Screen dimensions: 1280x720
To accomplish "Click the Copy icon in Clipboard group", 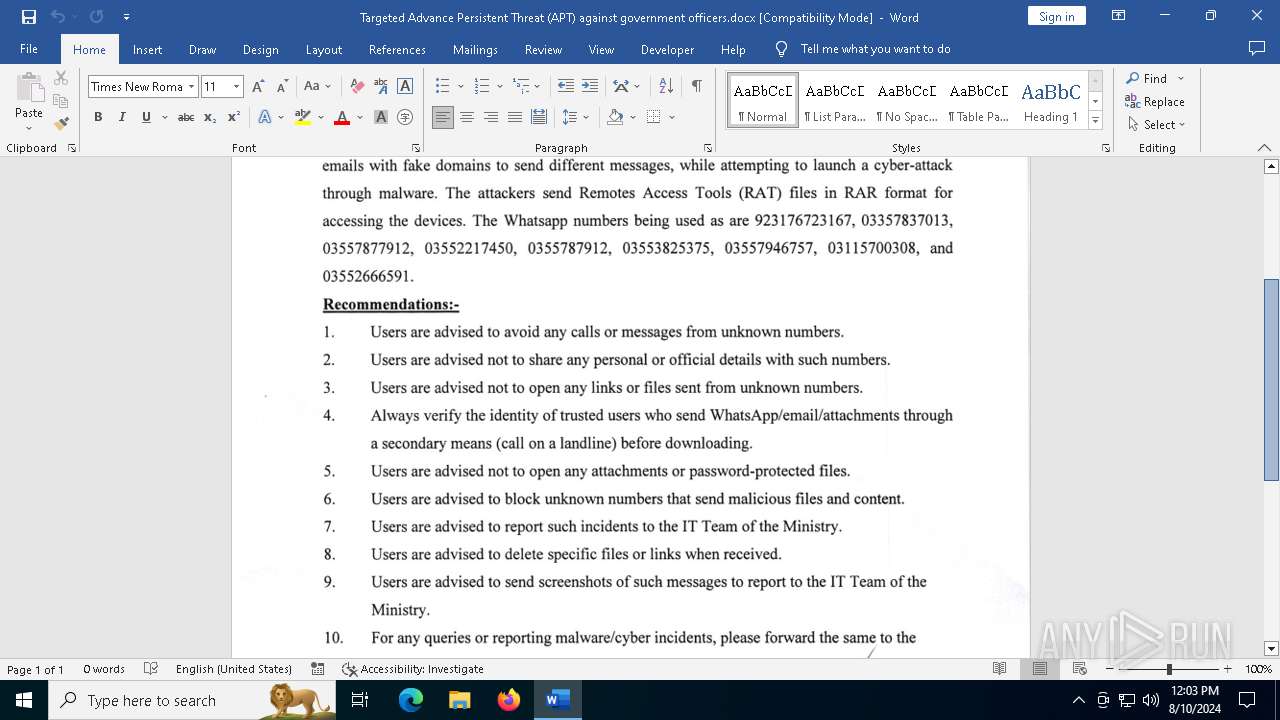I will (61, 101).
